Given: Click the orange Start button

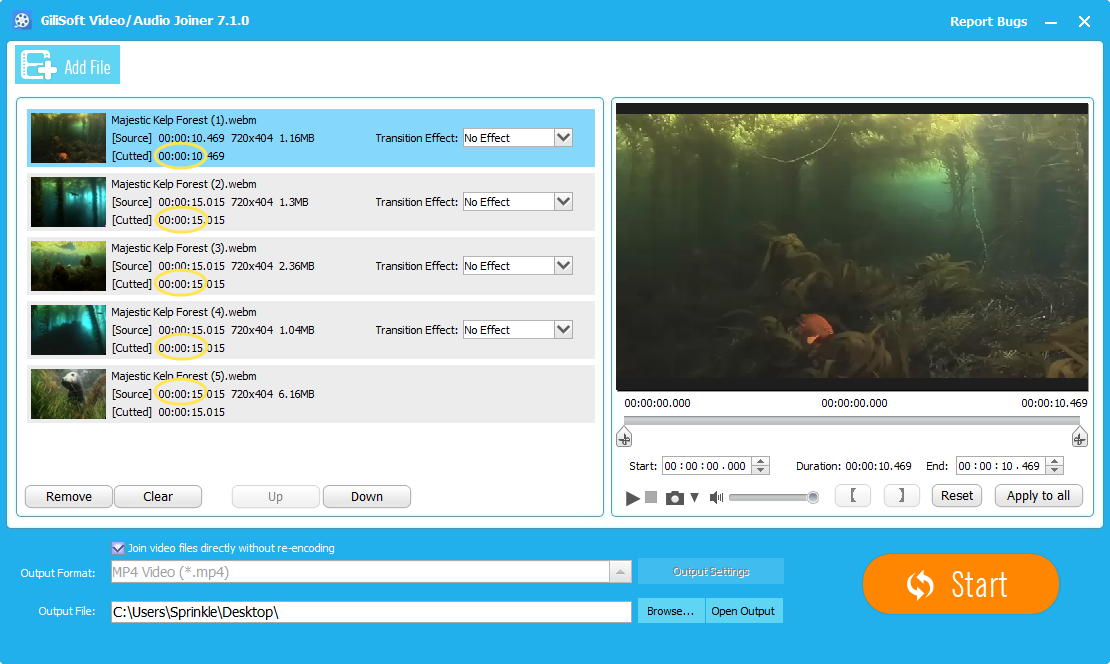Looking at the screenshot, I should 961,584.
